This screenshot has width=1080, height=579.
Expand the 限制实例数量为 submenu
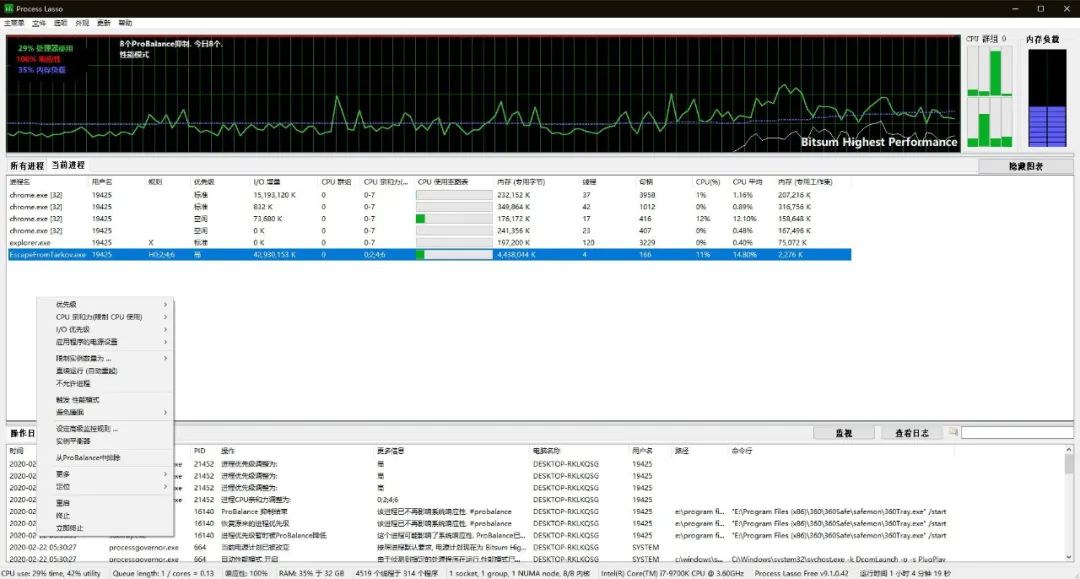click(x=105, y=359)
